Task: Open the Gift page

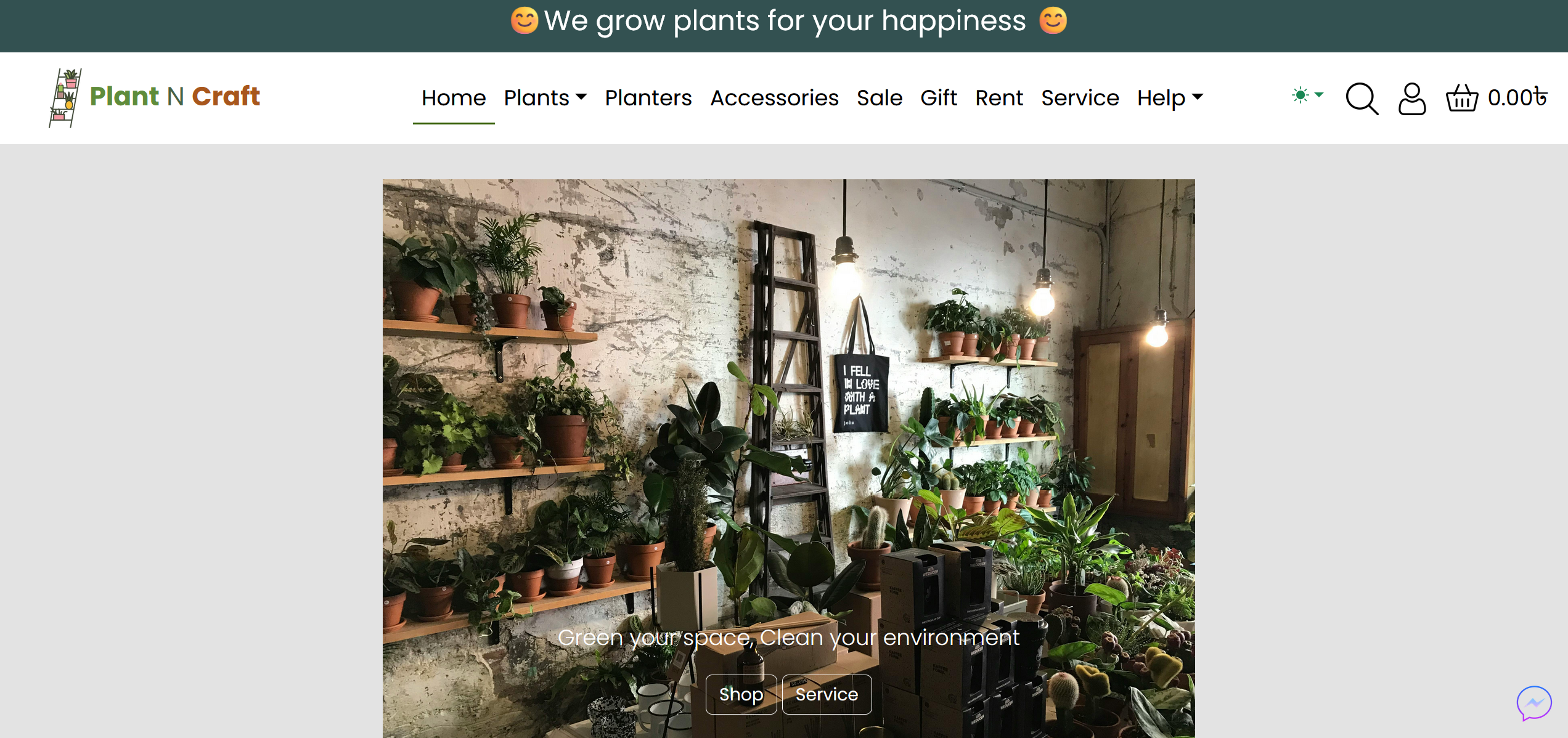Action: pos(939,98)
